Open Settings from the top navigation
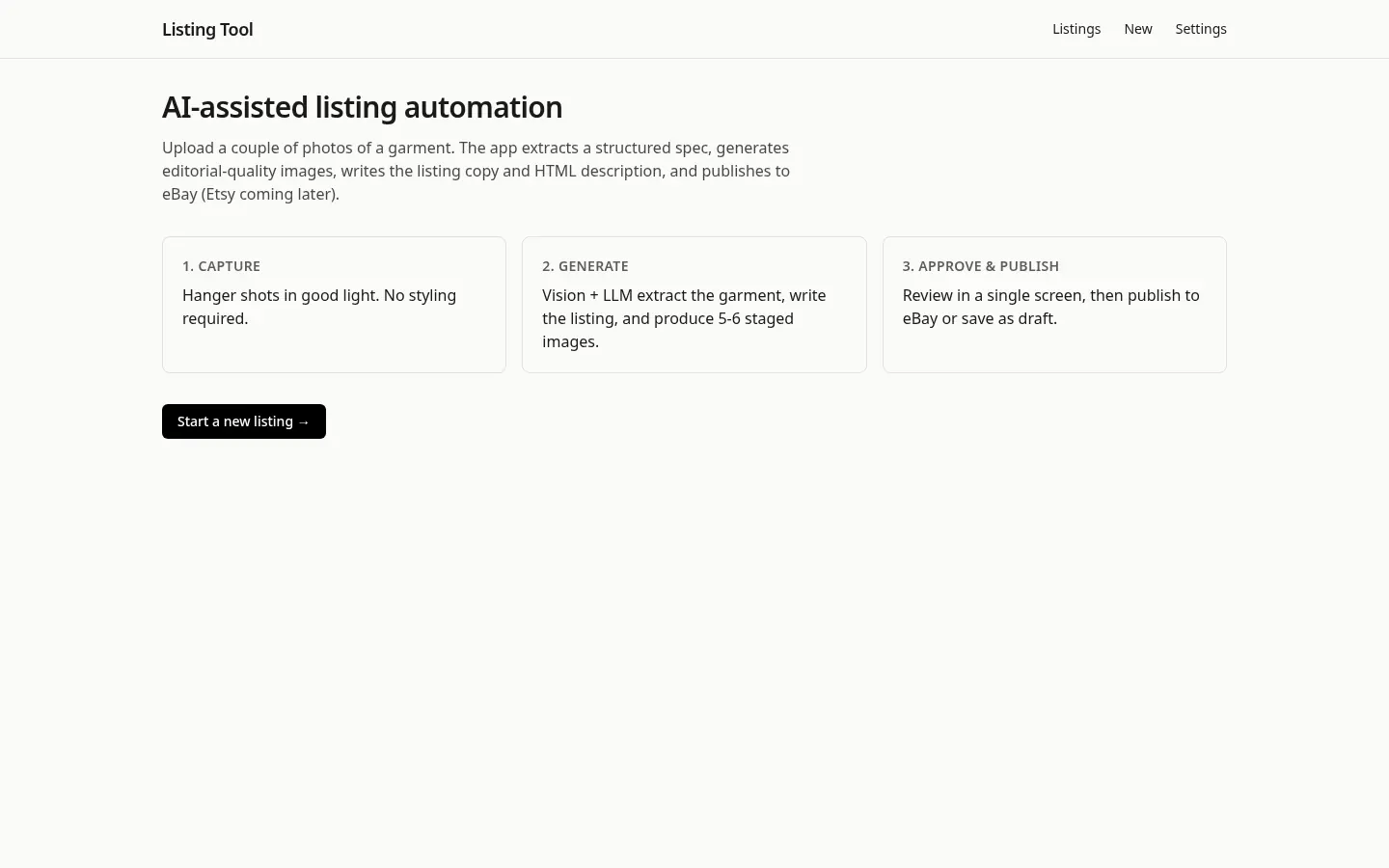The width and height of the screenshot is (1389, 868). tap(1201, 29)
